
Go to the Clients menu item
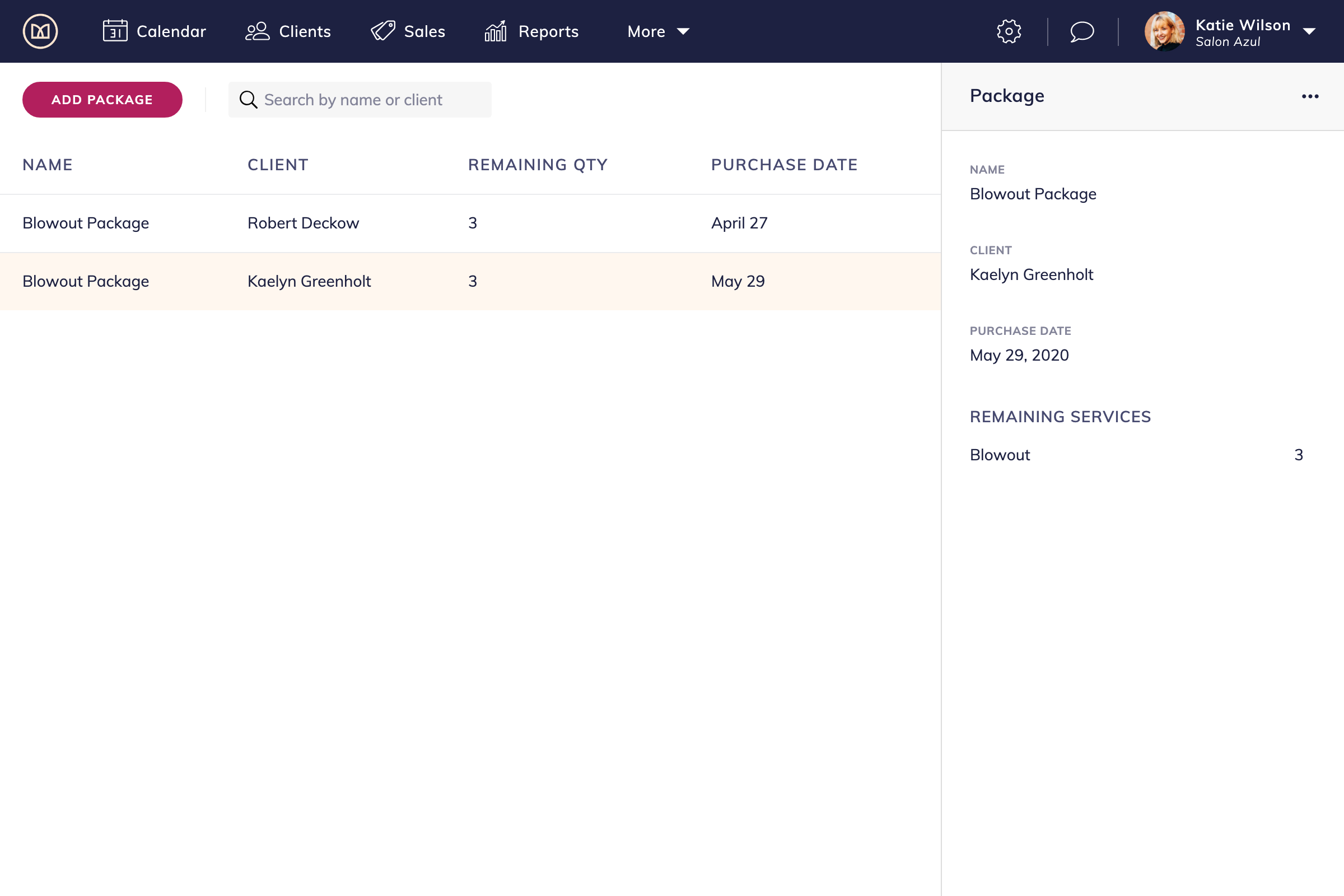305,31
